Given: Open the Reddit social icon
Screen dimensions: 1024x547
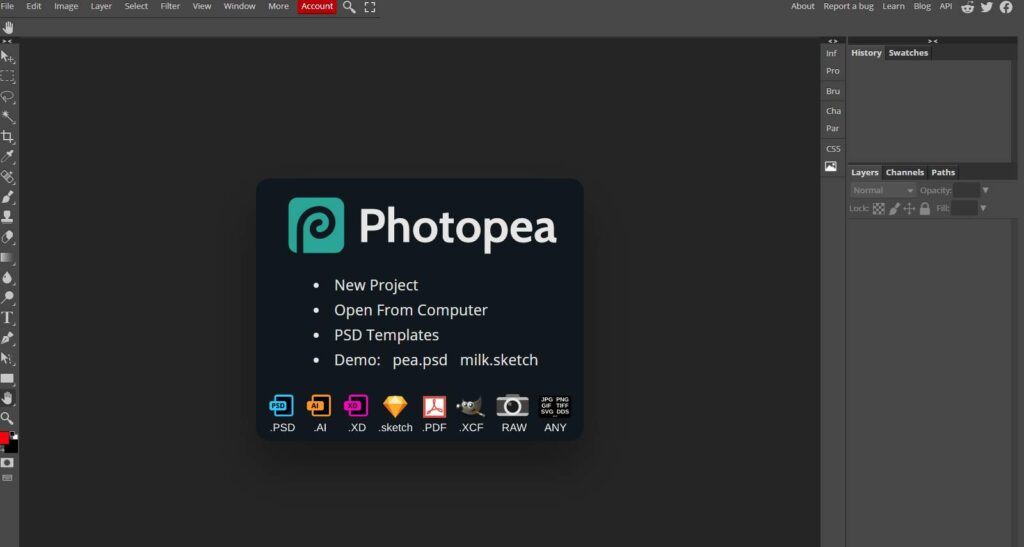Looking at the screenshot, I should [x=967, y=7].
